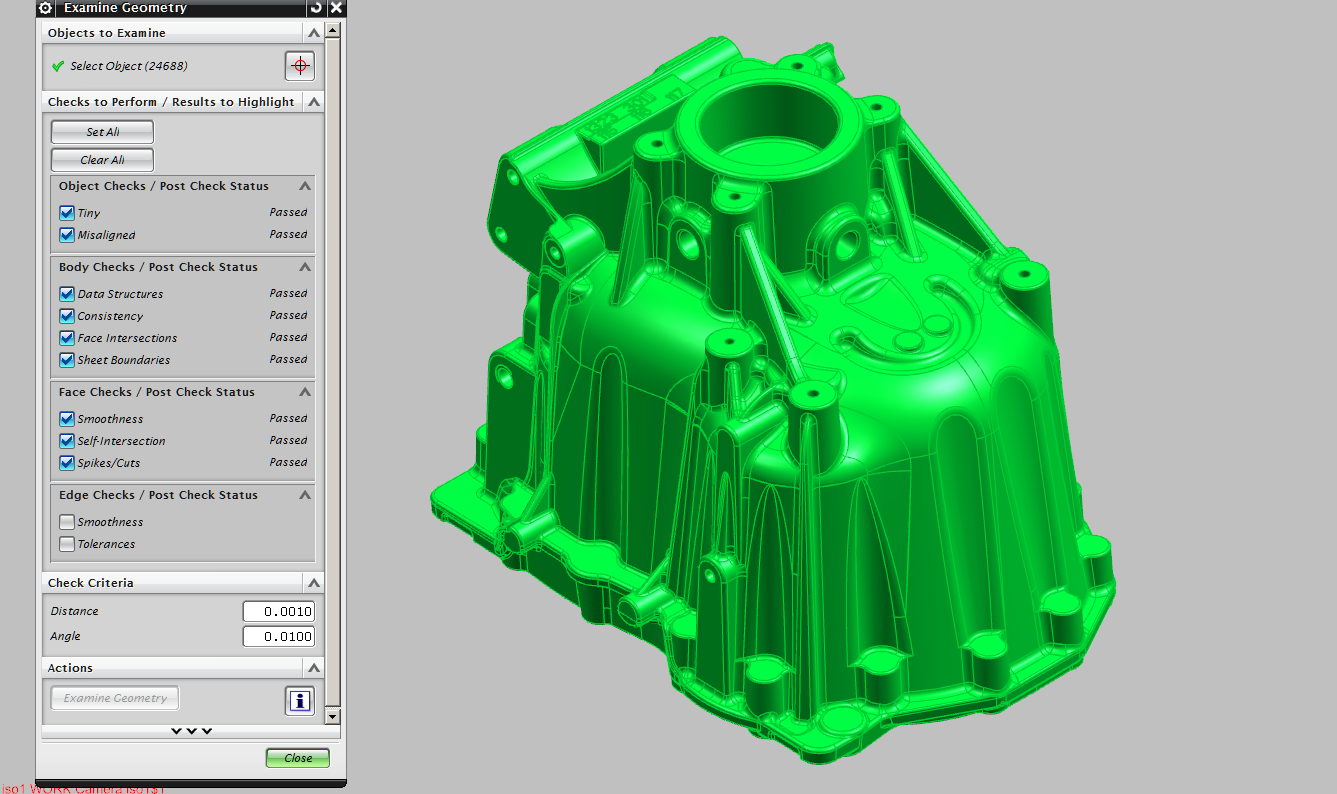Open the dialog settings gear icon
The width and height of the screenshot is (1337, 794).
tap(46, 8)
